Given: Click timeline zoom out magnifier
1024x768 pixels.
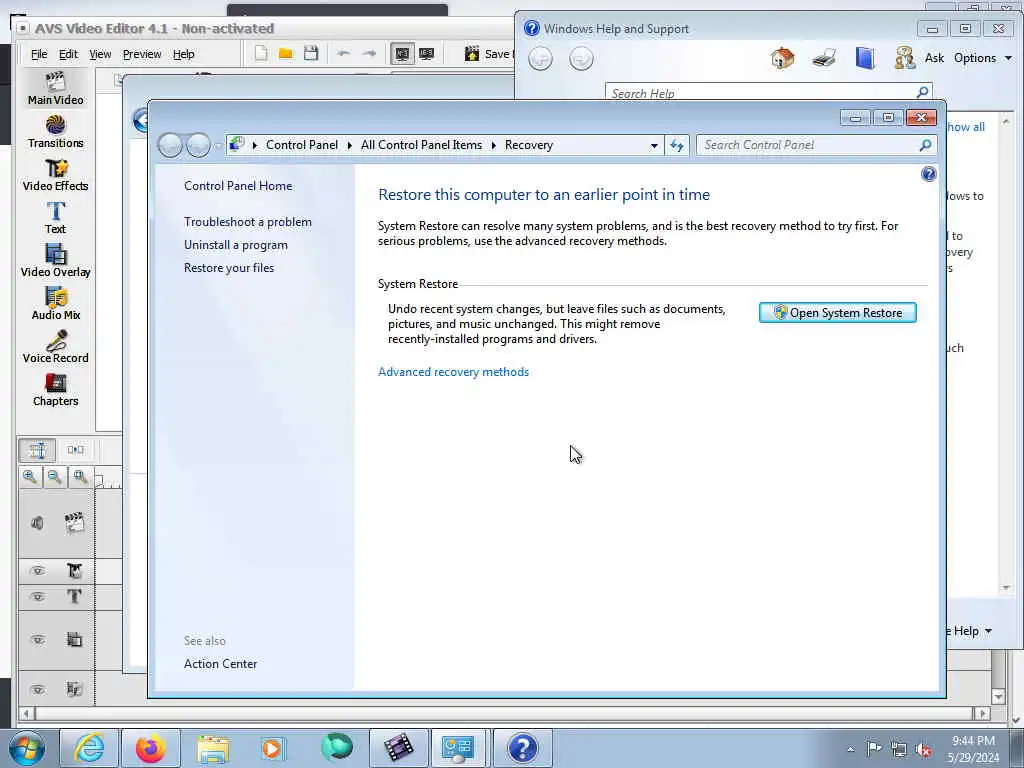Looking at the screenshot, I should 55,477.
